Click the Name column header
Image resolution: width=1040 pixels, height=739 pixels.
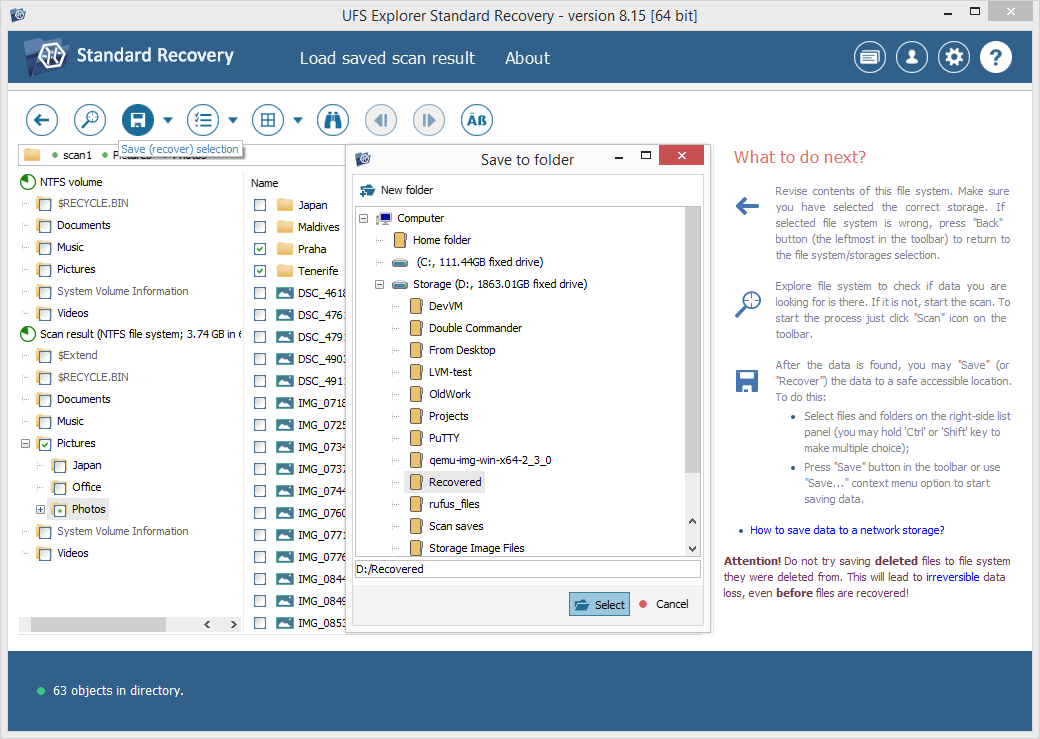pos(265,183)
